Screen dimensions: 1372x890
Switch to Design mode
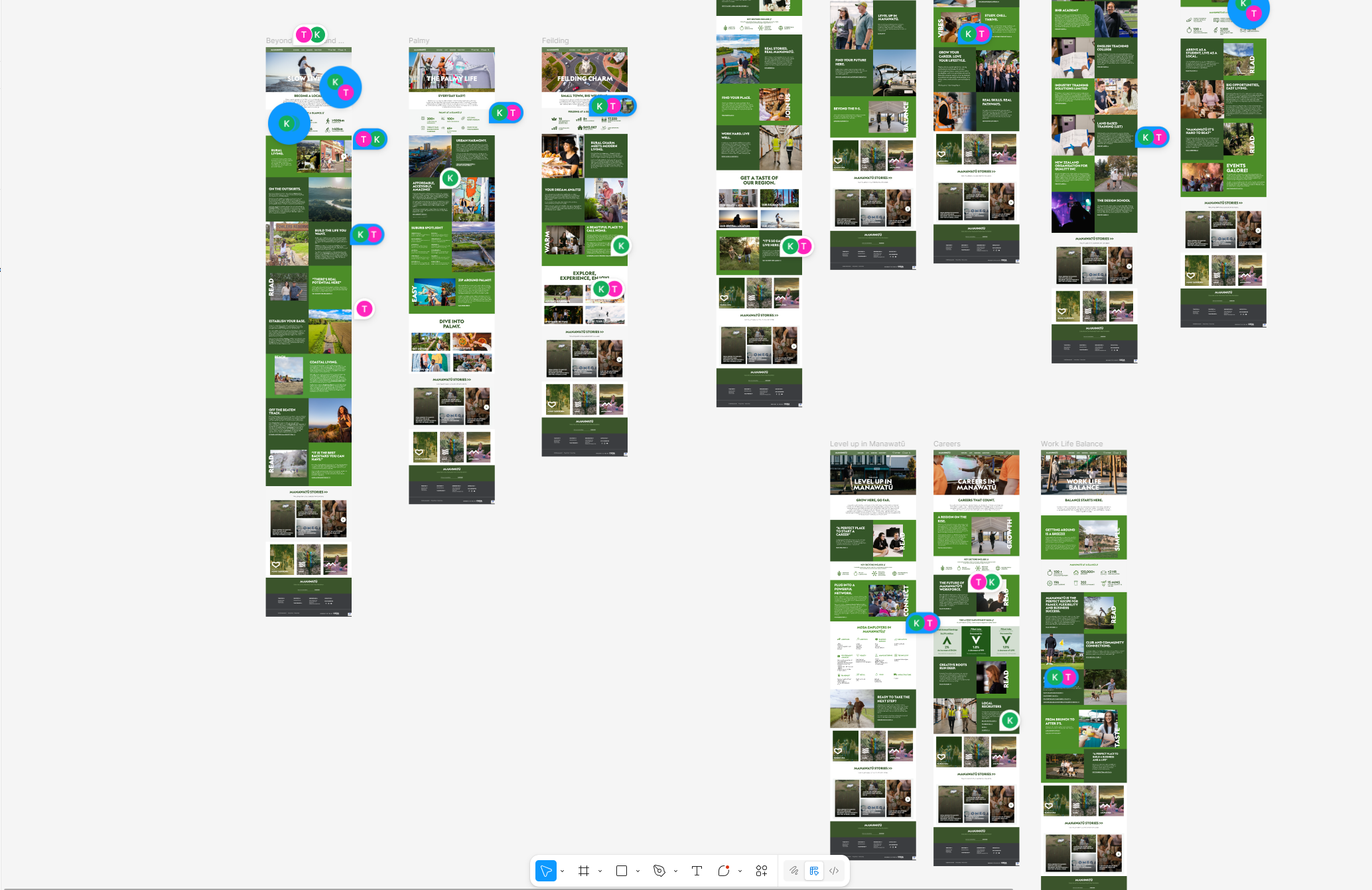[x=814, y=871]
